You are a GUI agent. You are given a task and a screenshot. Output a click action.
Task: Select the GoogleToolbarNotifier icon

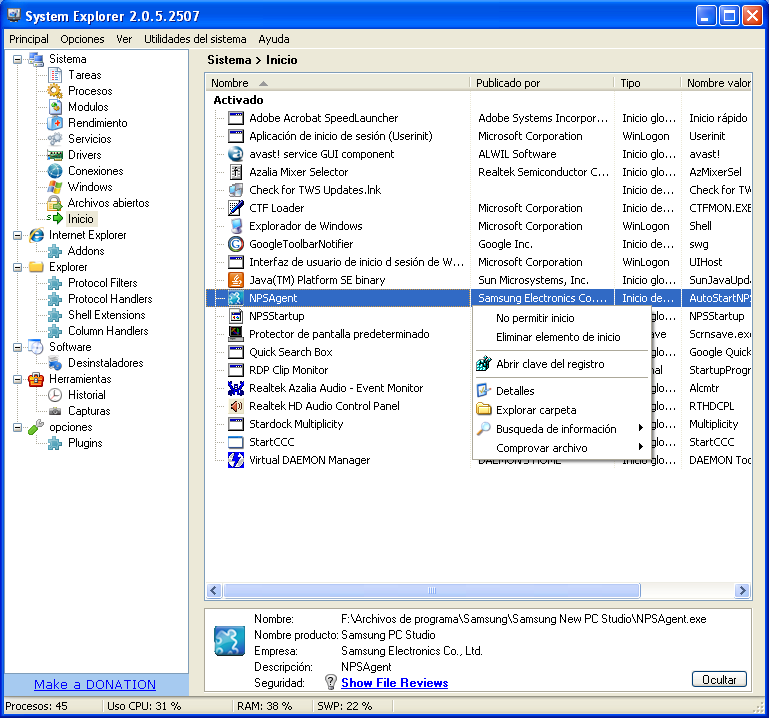(236, 244)
